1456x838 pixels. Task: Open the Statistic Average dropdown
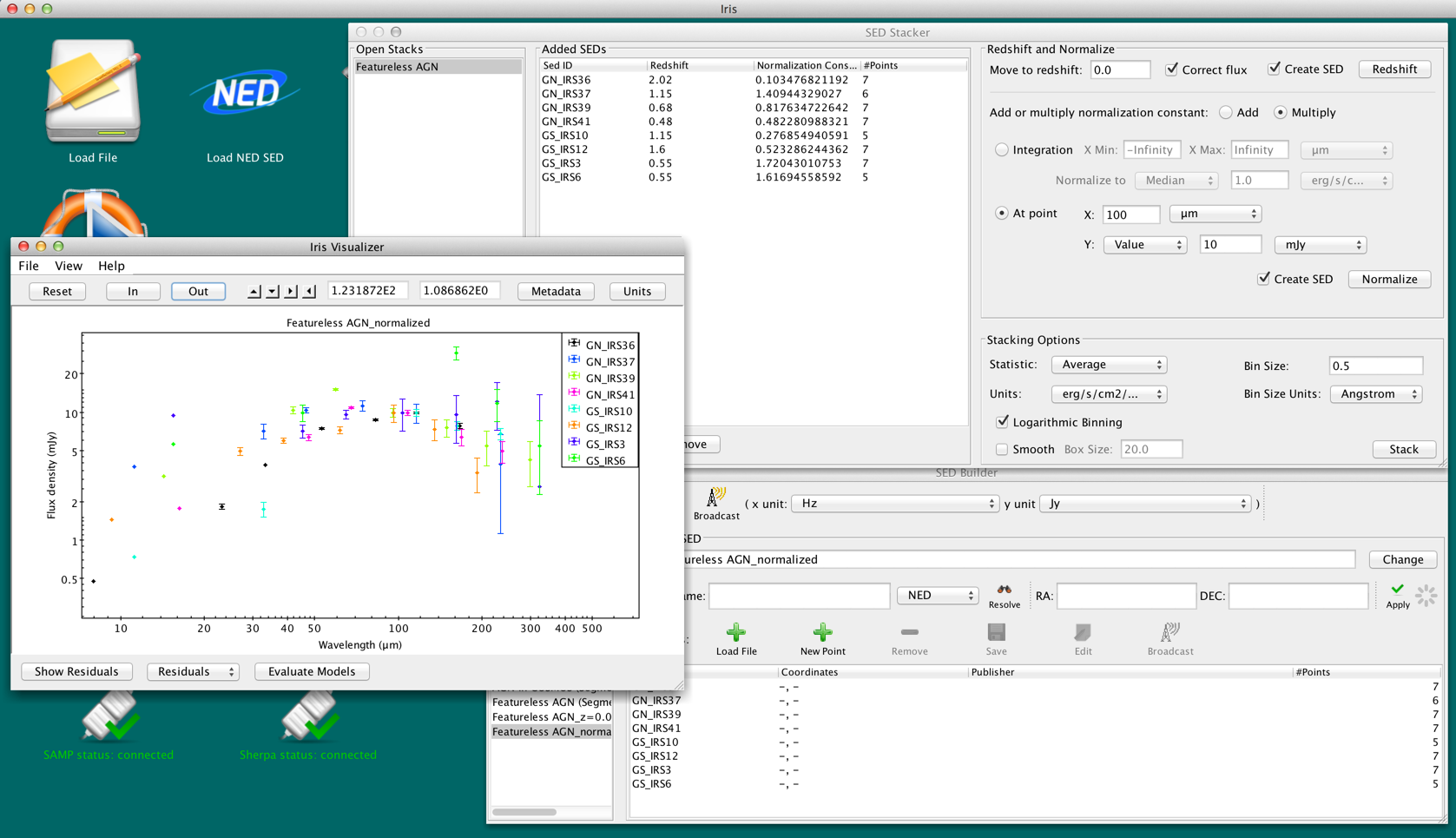tap(1109, 365)
